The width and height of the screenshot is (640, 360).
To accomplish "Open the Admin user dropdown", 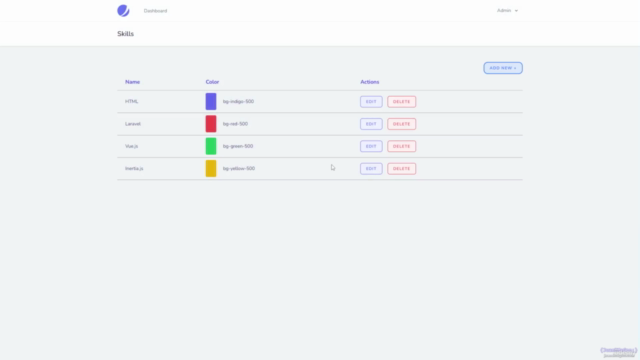I will pos(507,11).
